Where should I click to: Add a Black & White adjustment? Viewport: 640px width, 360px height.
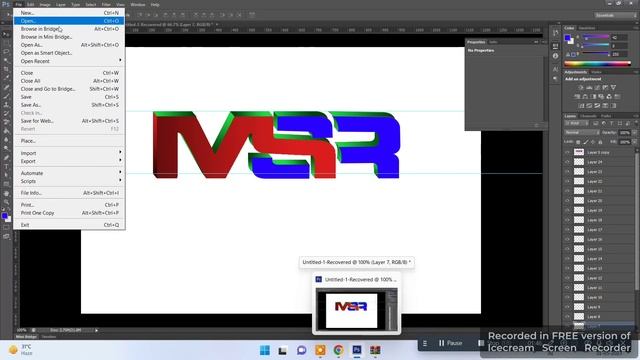tap(593, 97)
